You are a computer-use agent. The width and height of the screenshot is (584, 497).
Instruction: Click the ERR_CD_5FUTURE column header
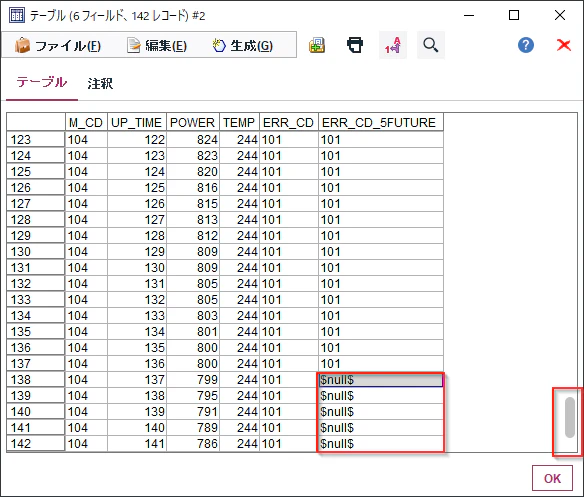pyautogui.click(x=381, y=122)
